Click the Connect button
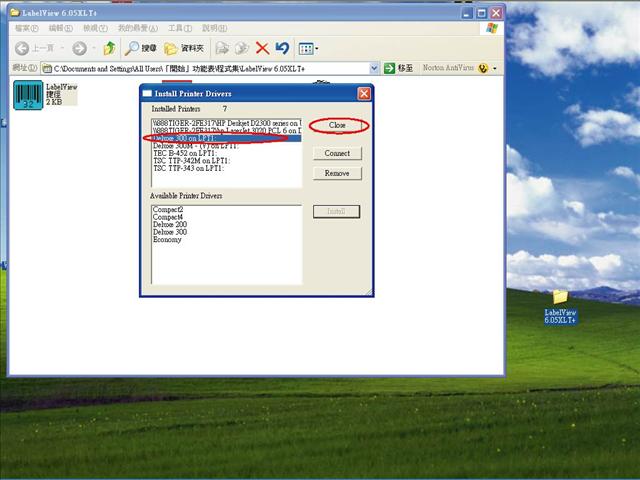The height and width of the screenshot is (480, 640). [x=337, y=153]
